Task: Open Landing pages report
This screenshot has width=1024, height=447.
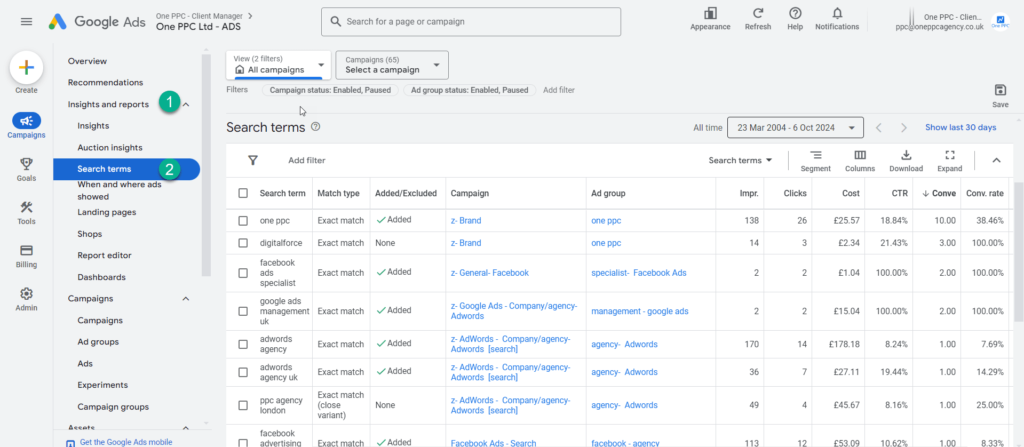Action: 106,212
